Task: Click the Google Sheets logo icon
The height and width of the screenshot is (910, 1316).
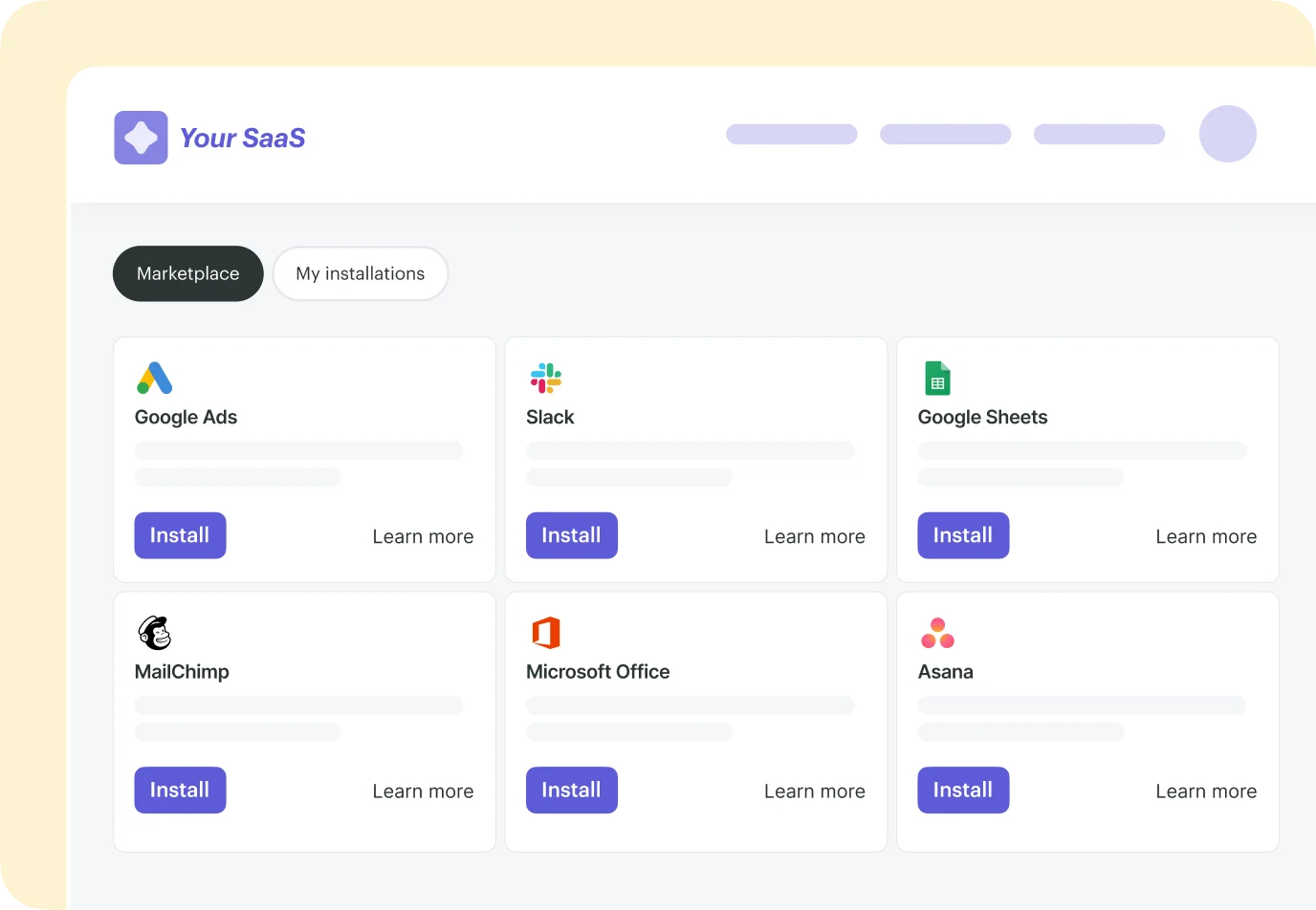Action: (x=937, y=379)
